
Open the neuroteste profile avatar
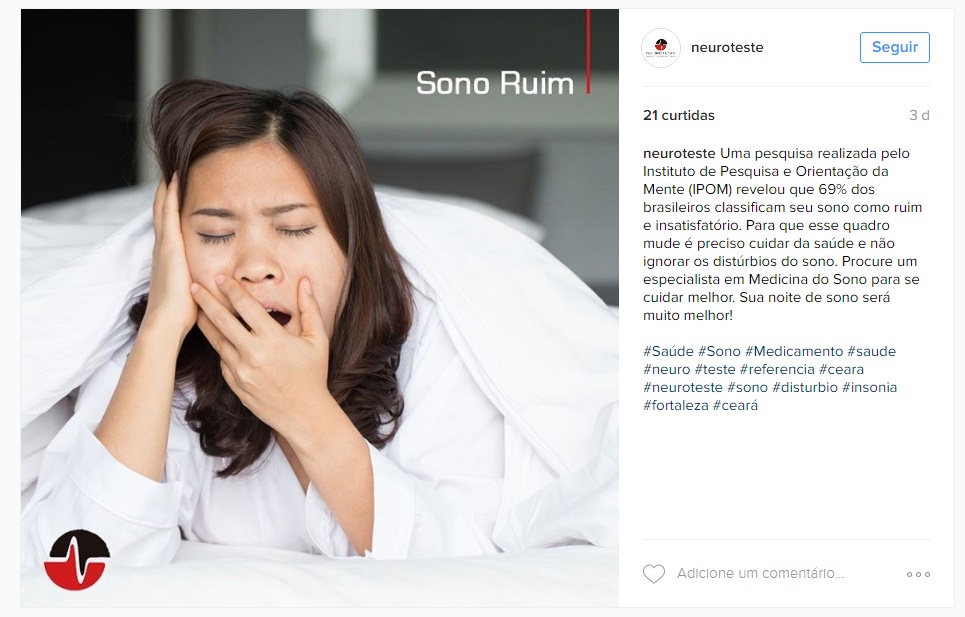[661, 48]
